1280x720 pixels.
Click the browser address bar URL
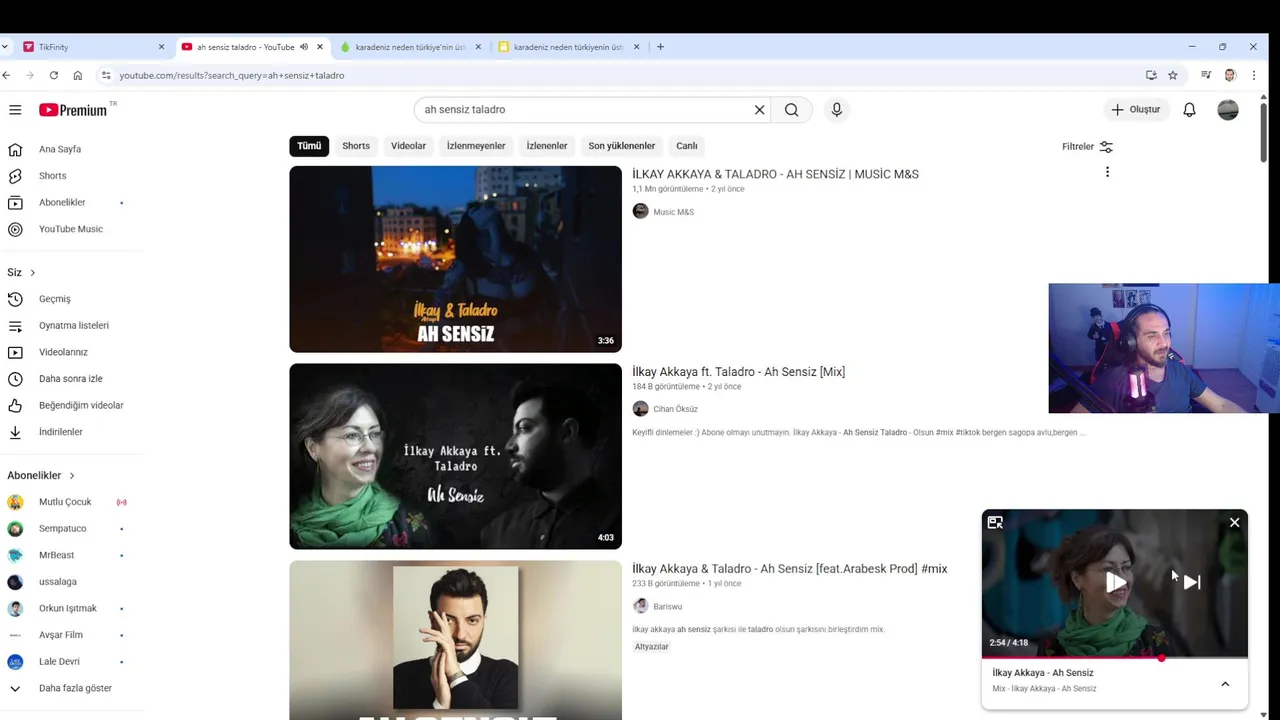231,75
